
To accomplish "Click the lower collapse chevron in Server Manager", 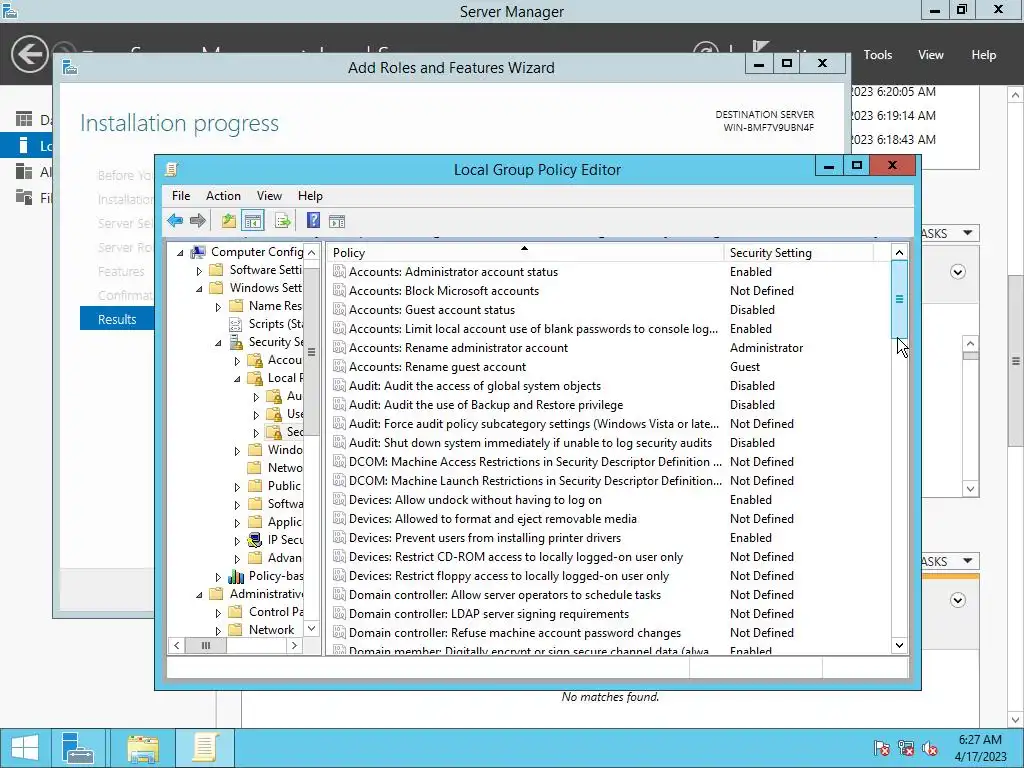I will [x=958, y=600].
